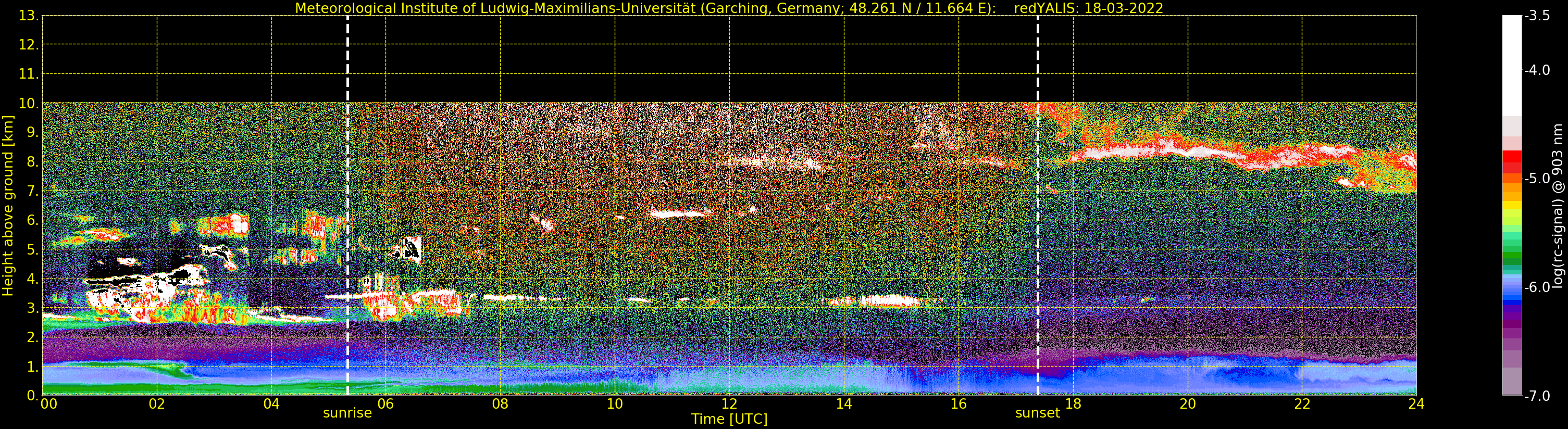This screenshot has height=429, width=1568.
Task: Click the "sunset" label below the time axis
Action: point(1037,413)
